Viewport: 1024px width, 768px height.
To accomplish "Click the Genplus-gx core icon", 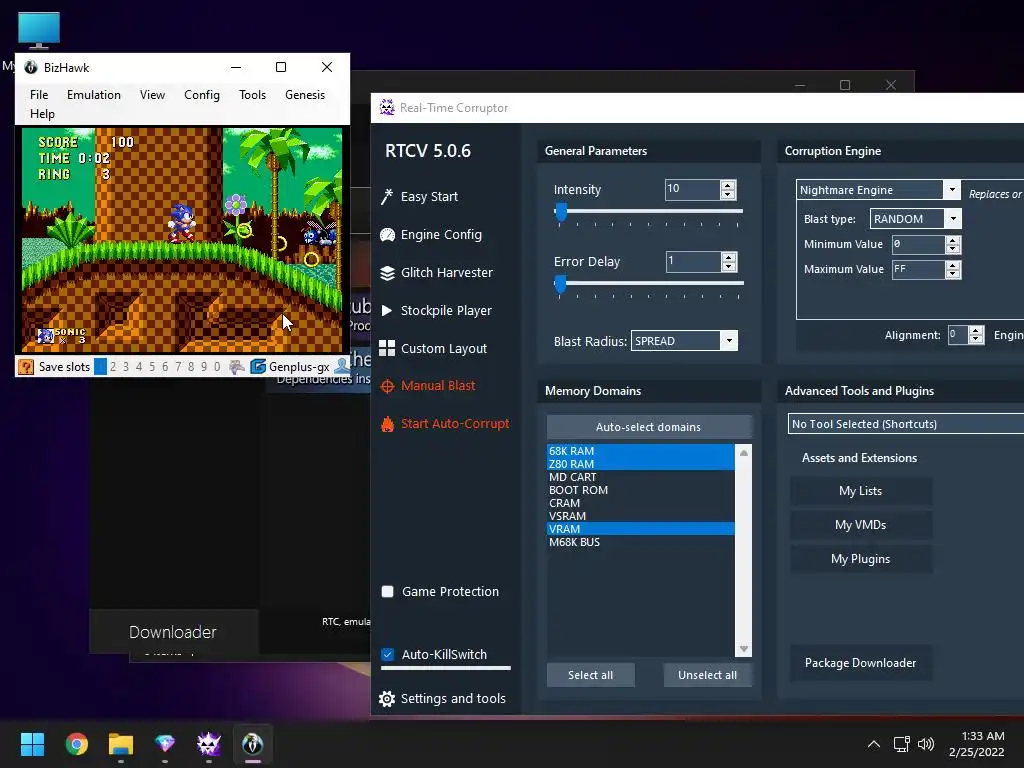I will click(258, 367).
